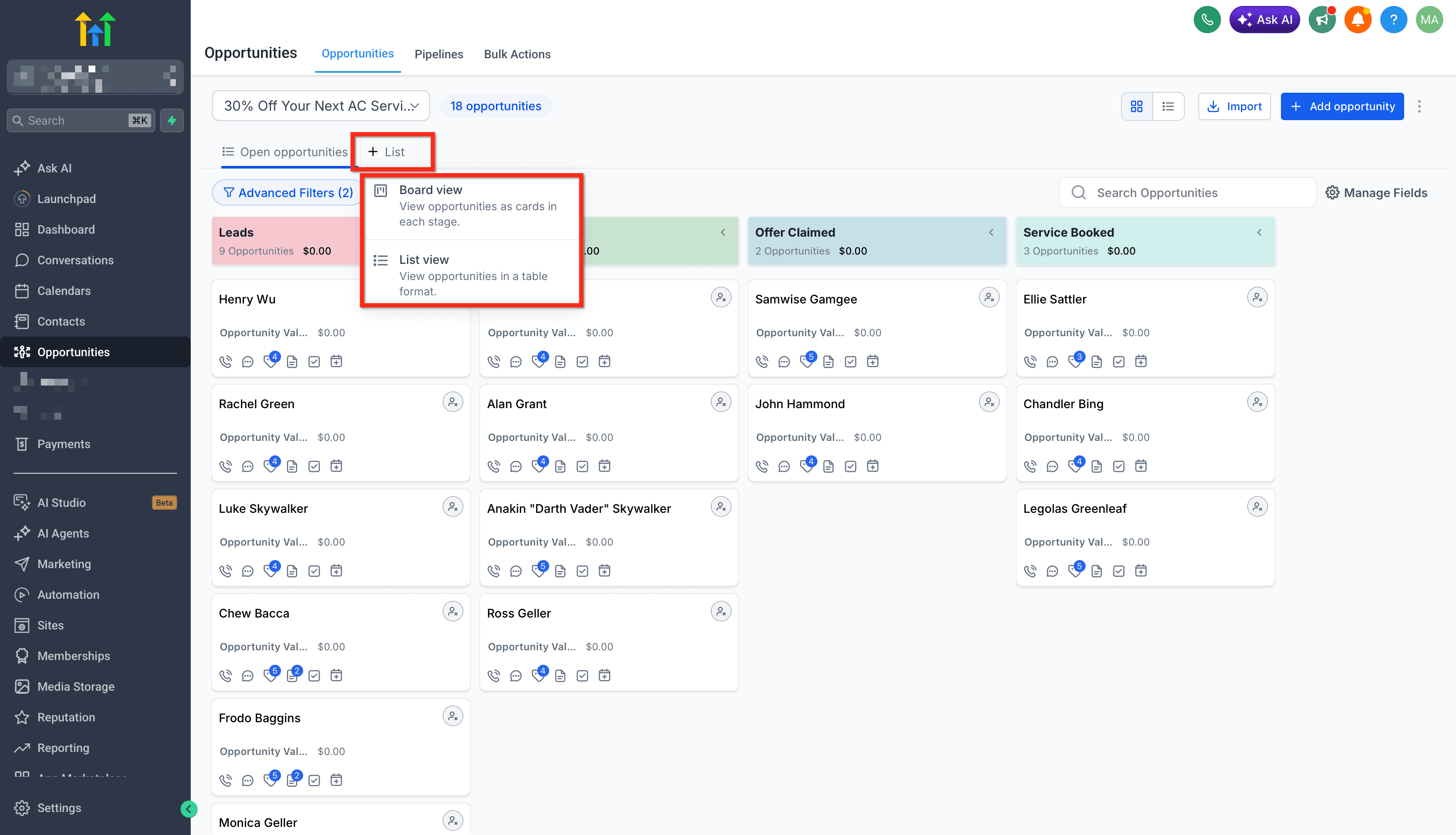The height and width of the screenshot is (835, 1456).
Task: Select the Opportunities top tab
Action: point(358,53)
